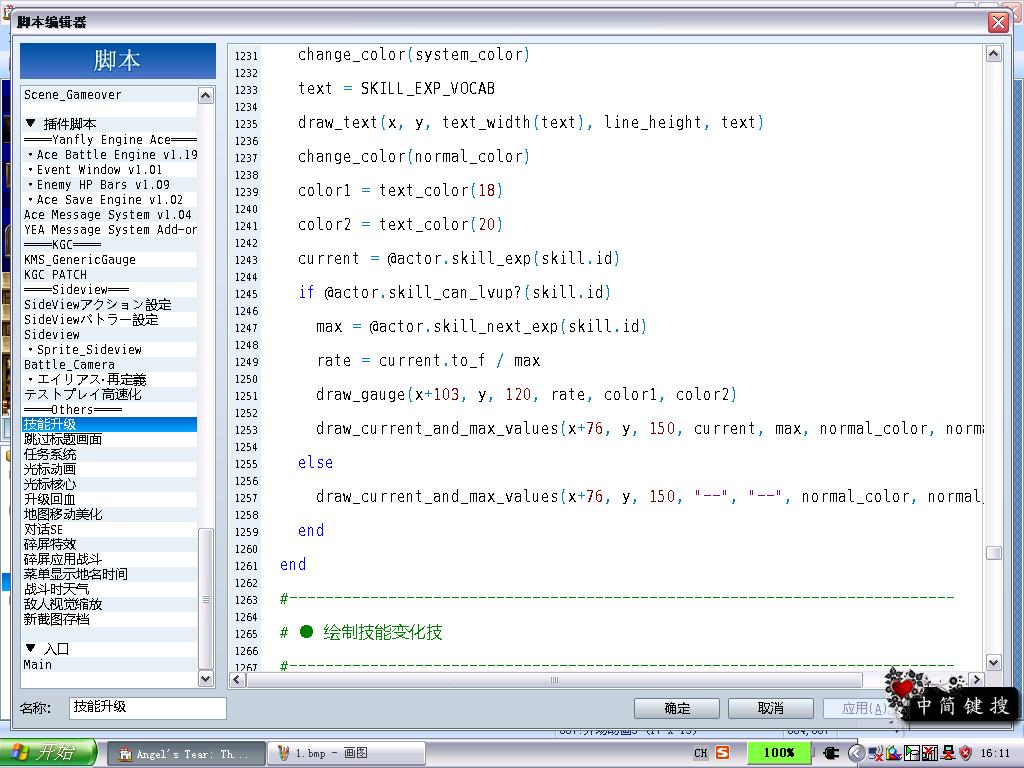
Task: Click the 确定 button
Action: [x=677, y=708]
